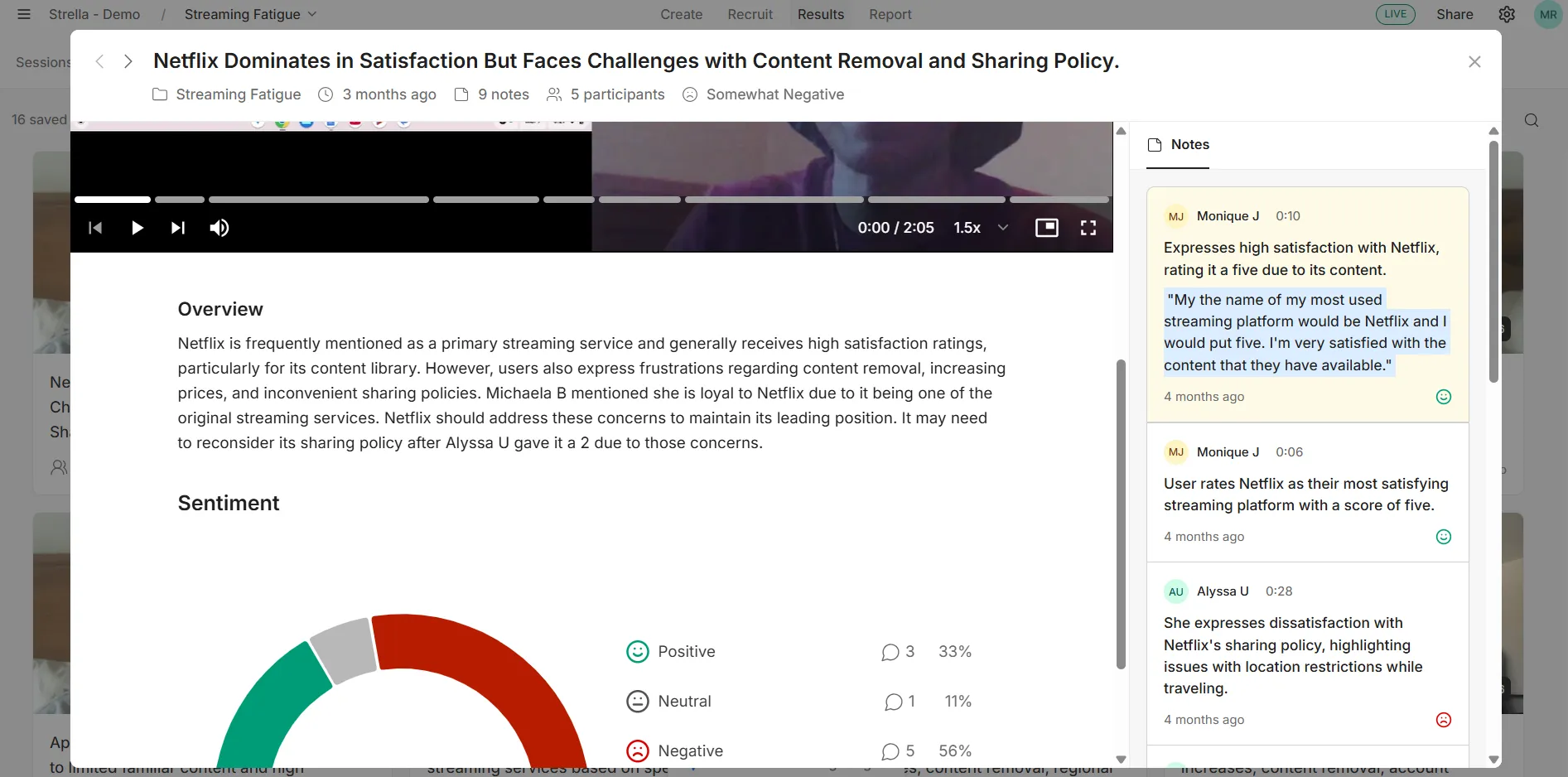Click the Streaming Fatigue folder tag
The height and width of the screenshot is (777, 1568).
coord(227,94)
